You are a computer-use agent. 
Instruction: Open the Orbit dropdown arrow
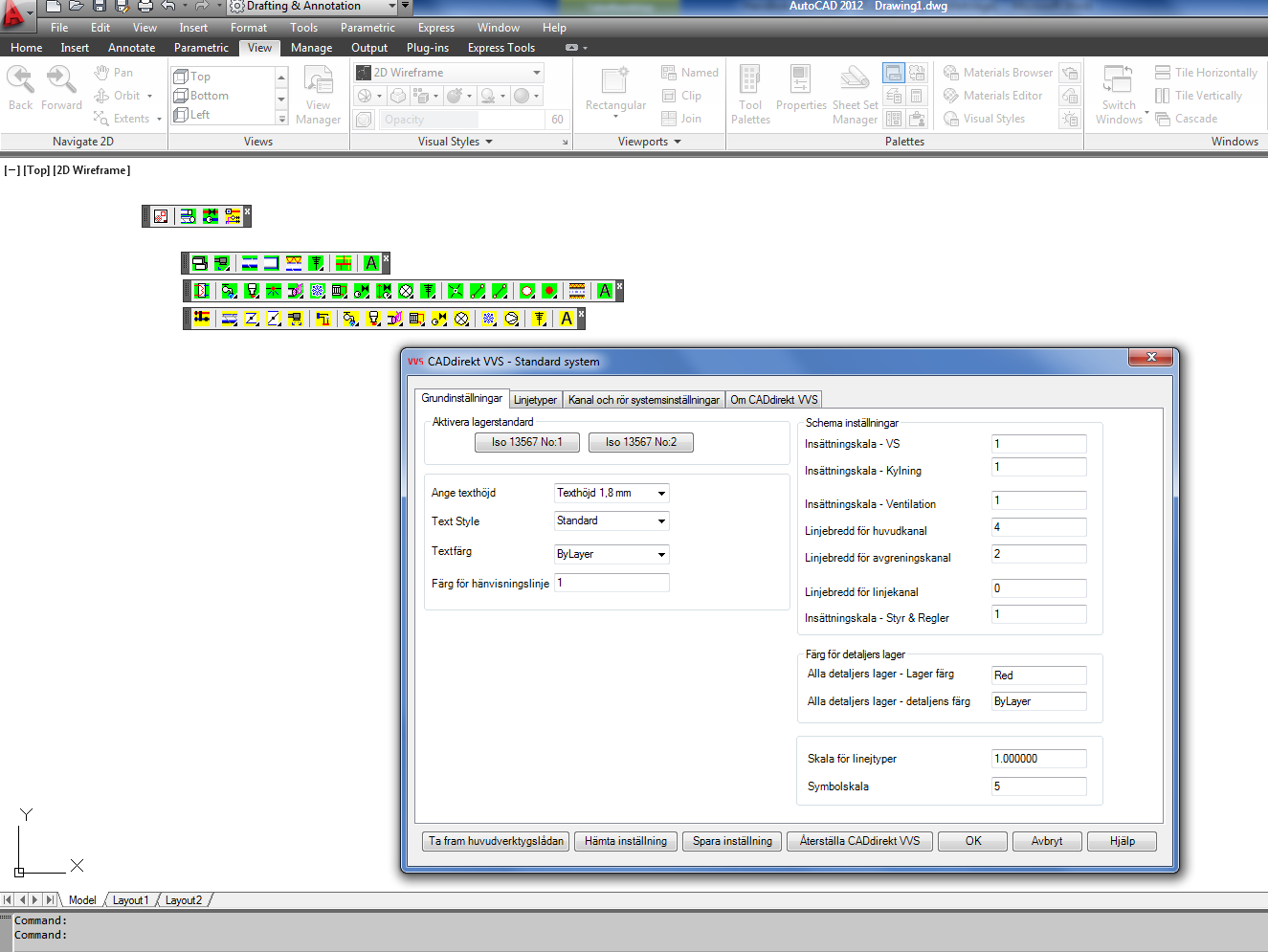click(x=149, y=96)
